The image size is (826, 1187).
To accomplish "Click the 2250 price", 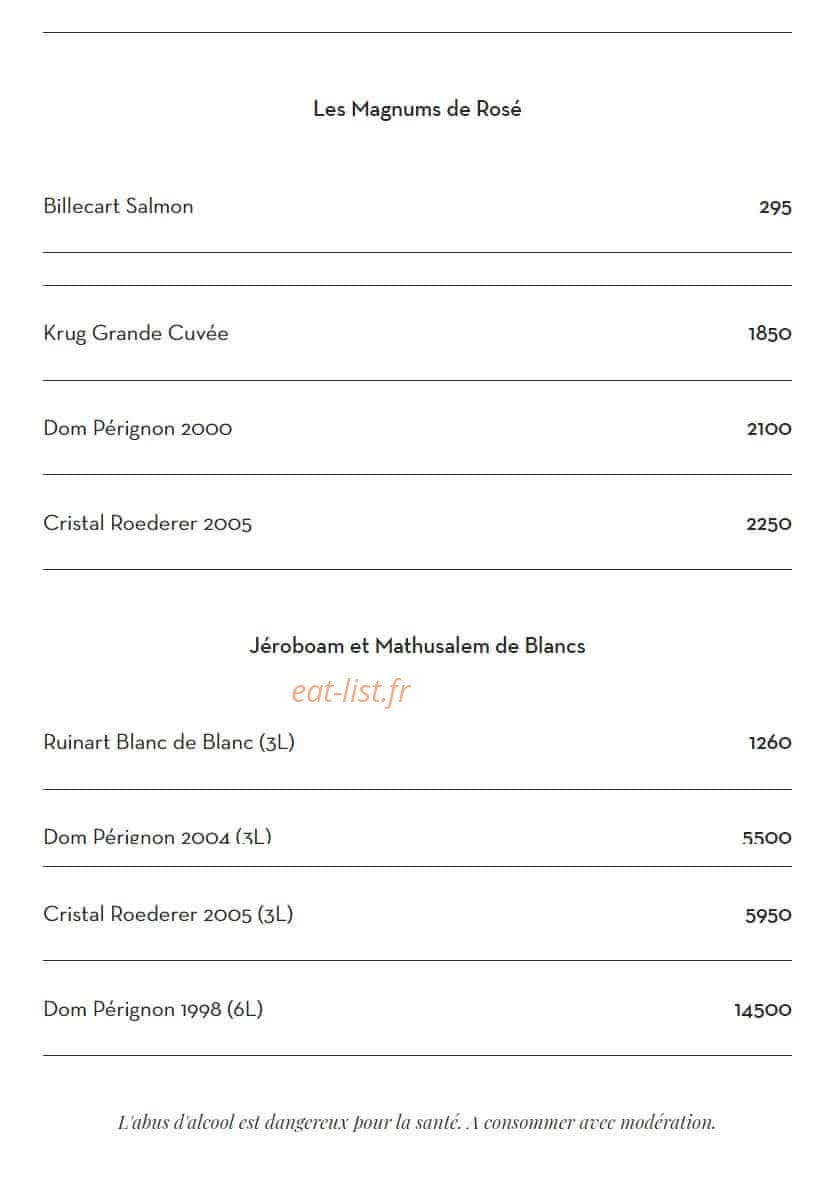I will point(769,524).
